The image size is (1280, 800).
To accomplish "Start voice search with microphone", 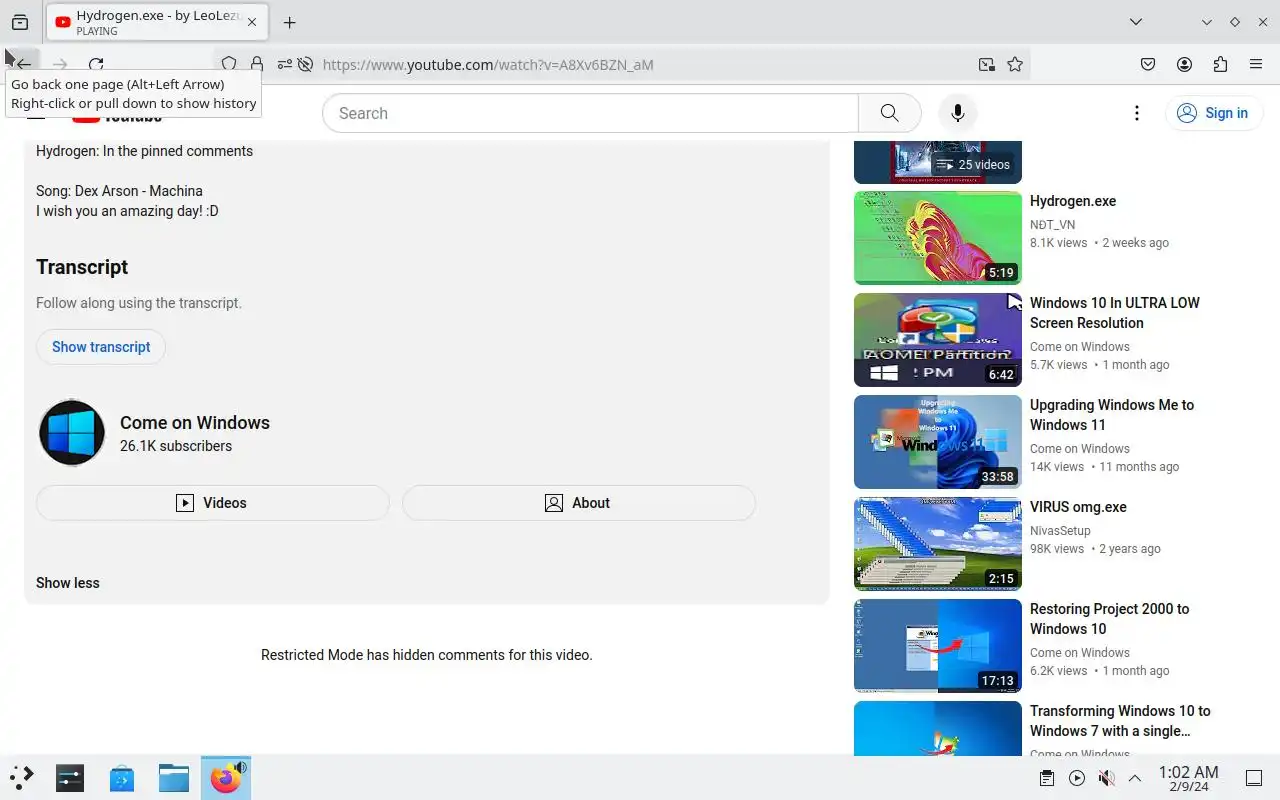I will coord(957,113).
